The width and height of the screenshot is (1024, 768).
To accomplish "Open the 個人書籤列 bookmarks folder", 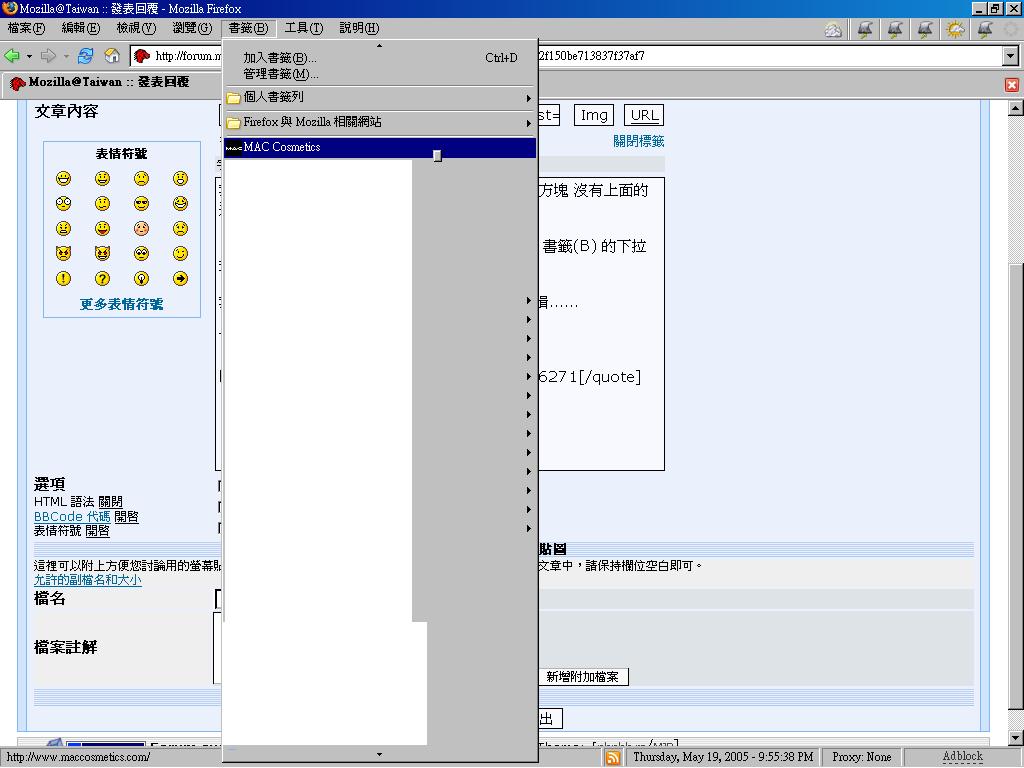I will [x=379, y=97].
